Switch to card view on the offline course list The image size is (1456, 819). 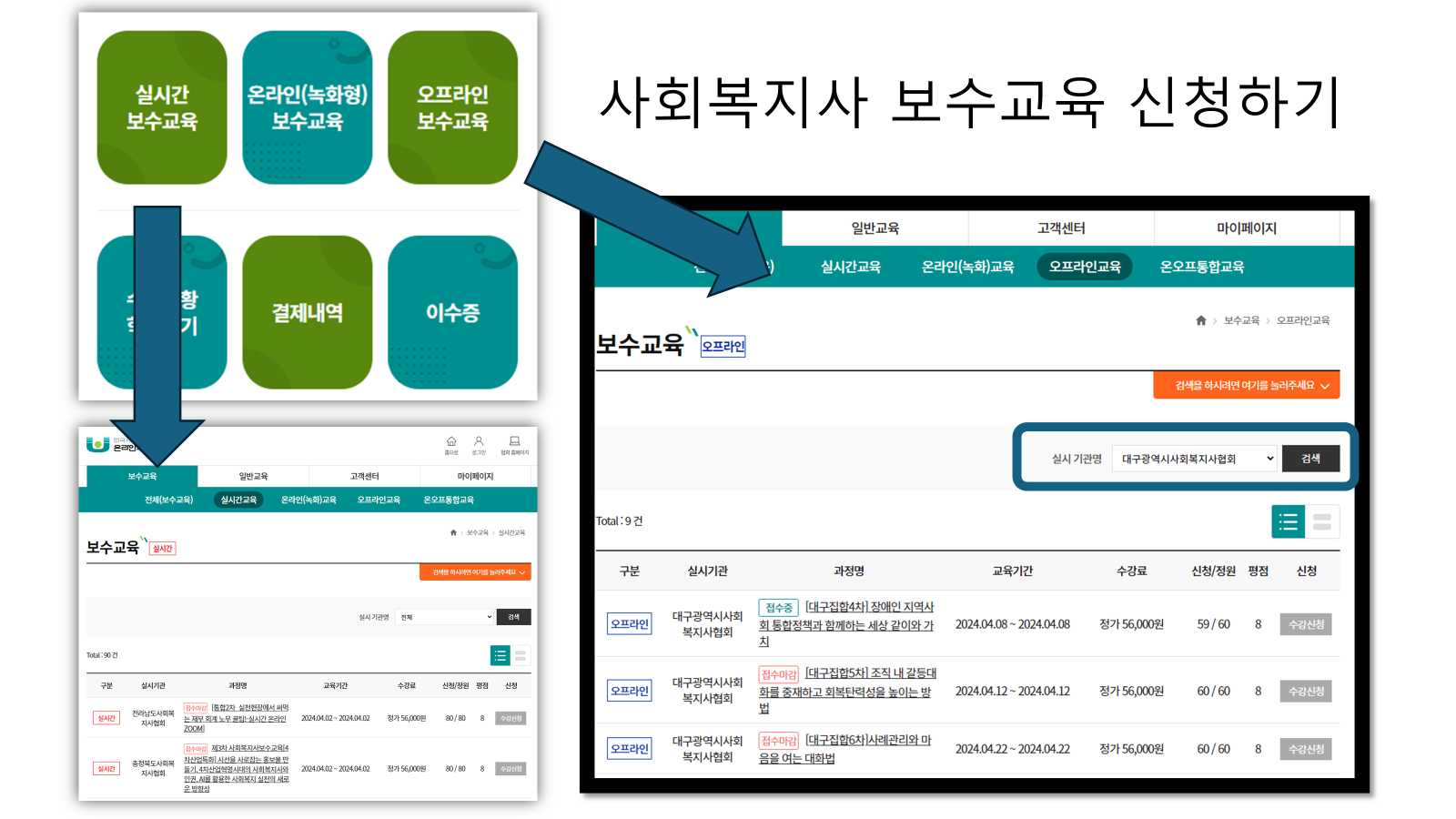tap(1321, 521)
